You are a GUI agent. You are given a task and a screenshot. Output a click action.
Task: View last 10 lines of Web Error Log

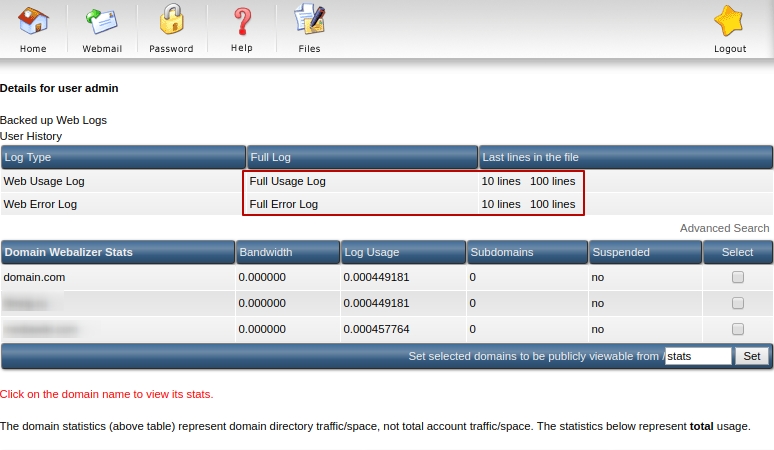tap(501, 204)
